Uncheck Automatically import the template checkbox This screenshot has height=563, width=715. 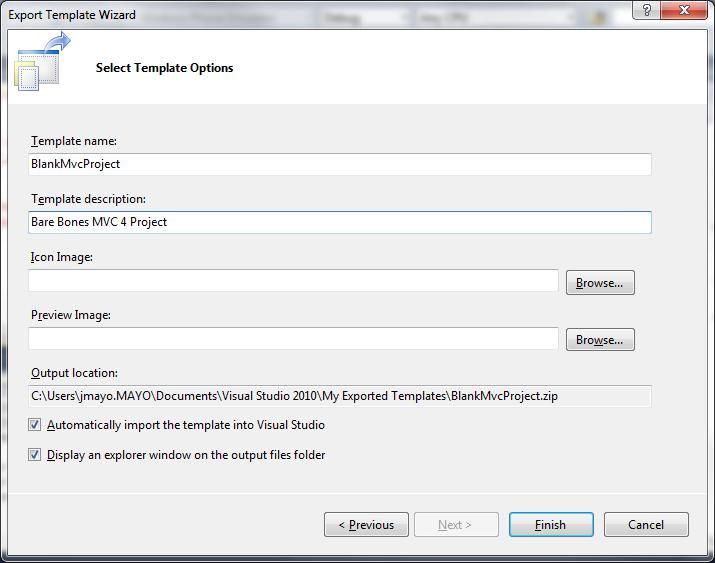point(36,425)
